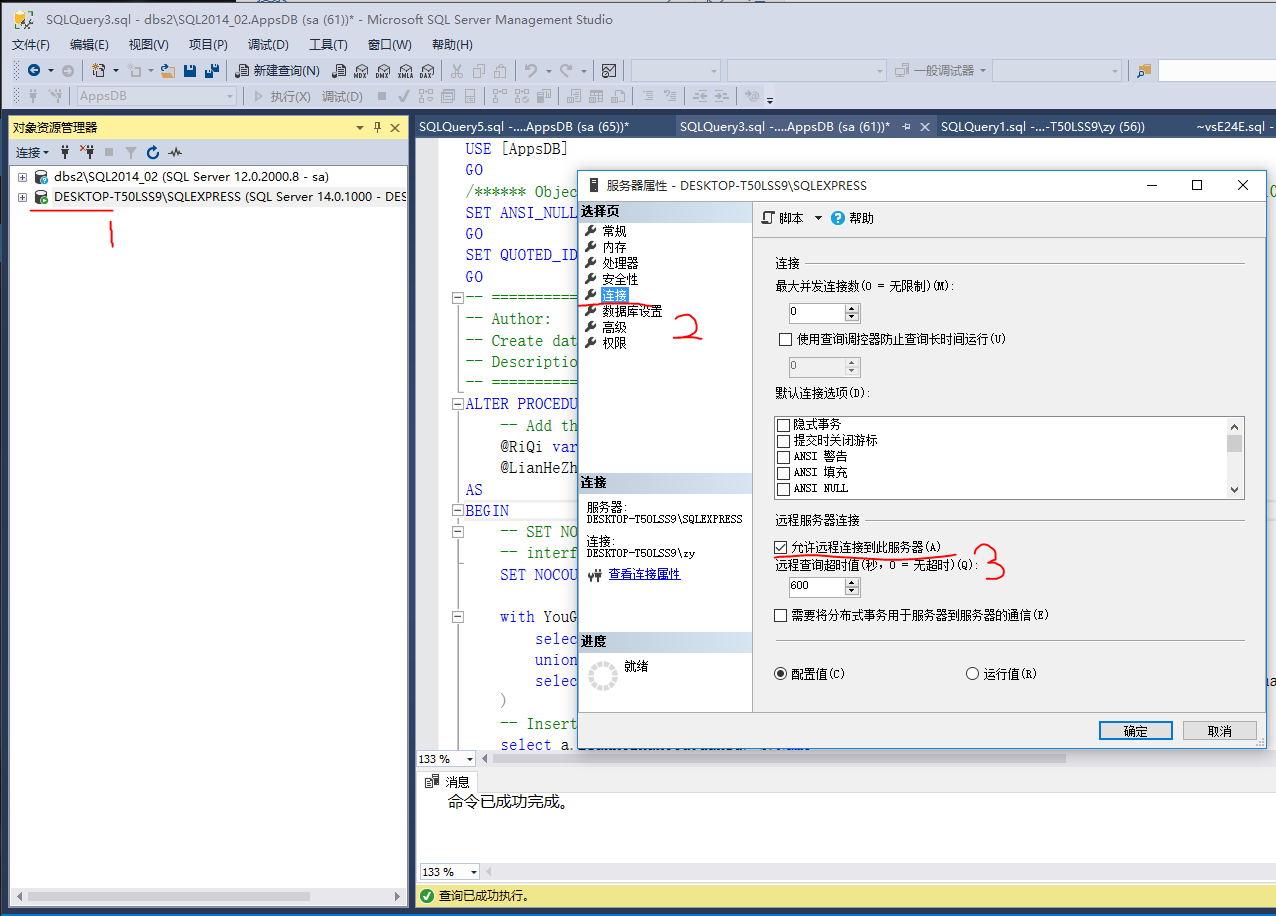Open the AppsDB database dropdown

[x=230, y=96]
